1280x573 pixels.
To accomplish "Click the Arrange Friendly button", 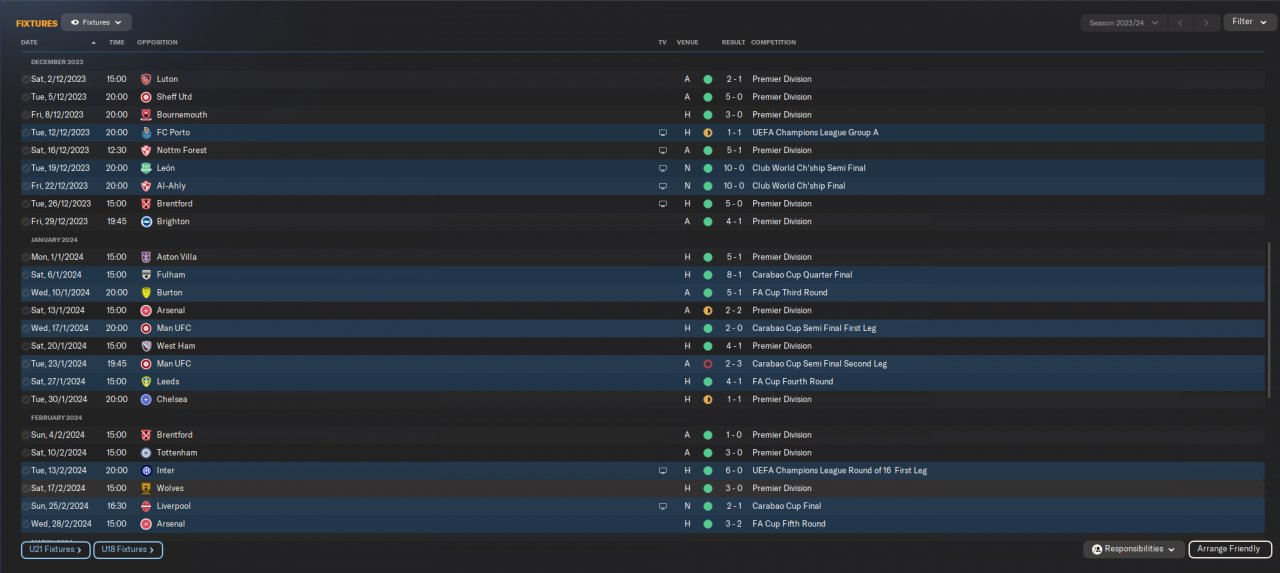I will coord(1229,549).
